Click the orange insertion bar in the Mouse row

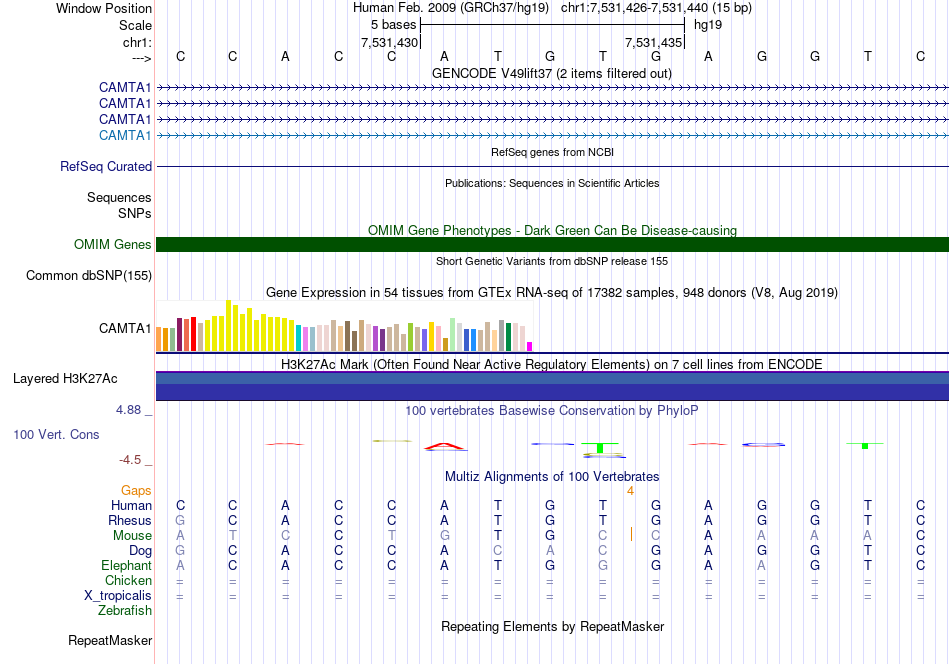[631, 534]
